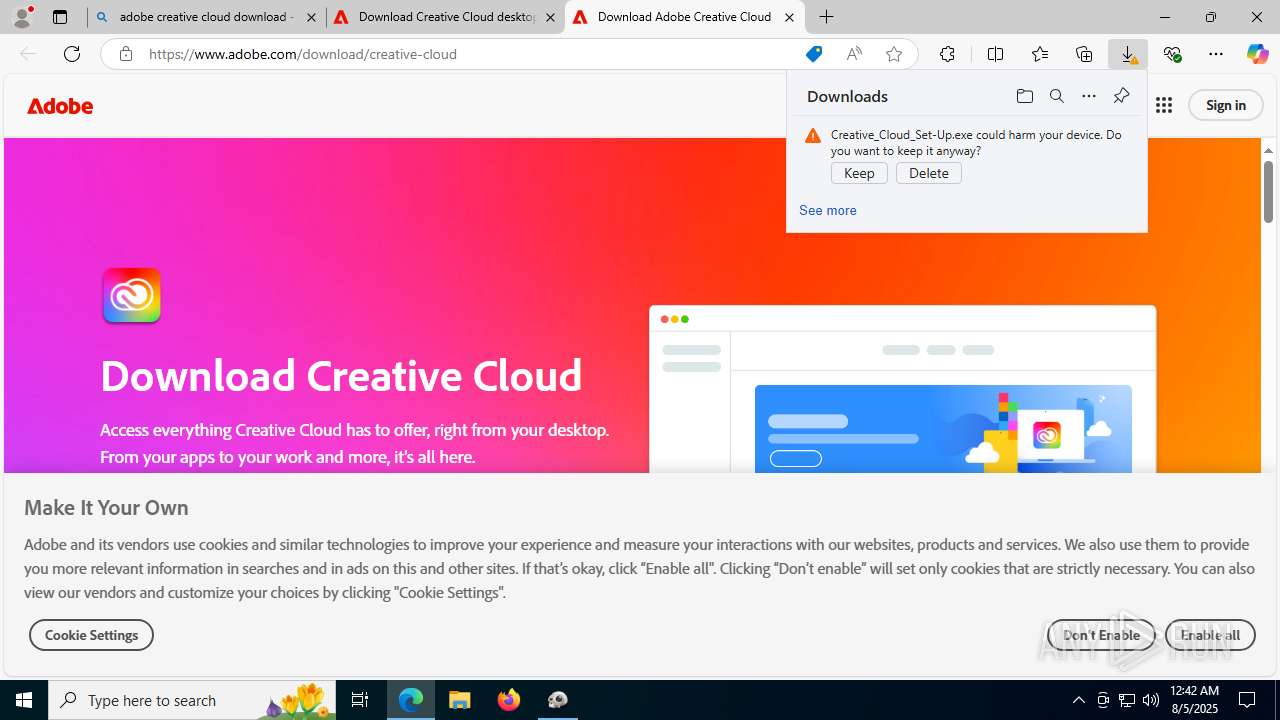
Task: Open the Edge profile icon
Action: pyautogui.click(x=22, y=17)
